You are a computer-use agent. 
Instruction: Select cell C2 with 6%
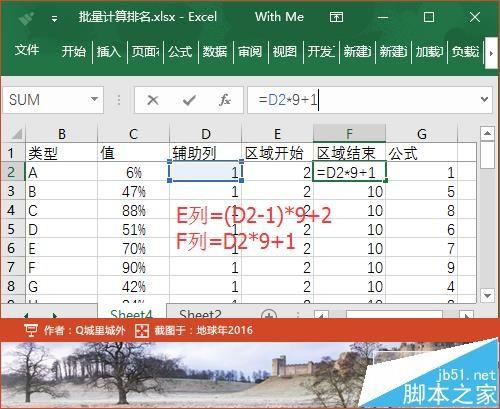click(x=133, y=172)
